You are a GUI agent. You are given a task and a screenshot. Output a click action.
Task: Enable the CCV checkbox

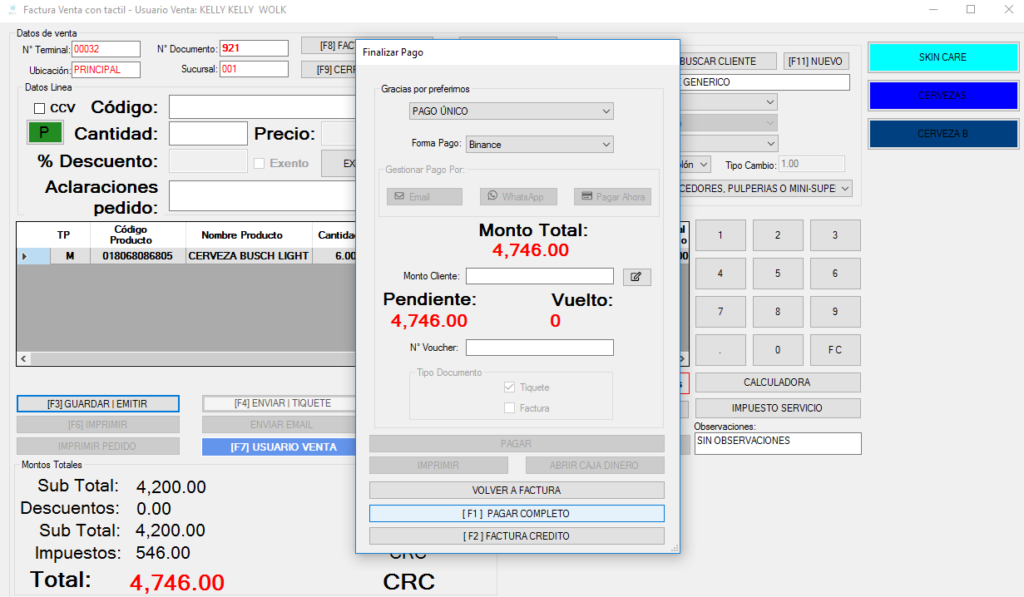(40, 108)
